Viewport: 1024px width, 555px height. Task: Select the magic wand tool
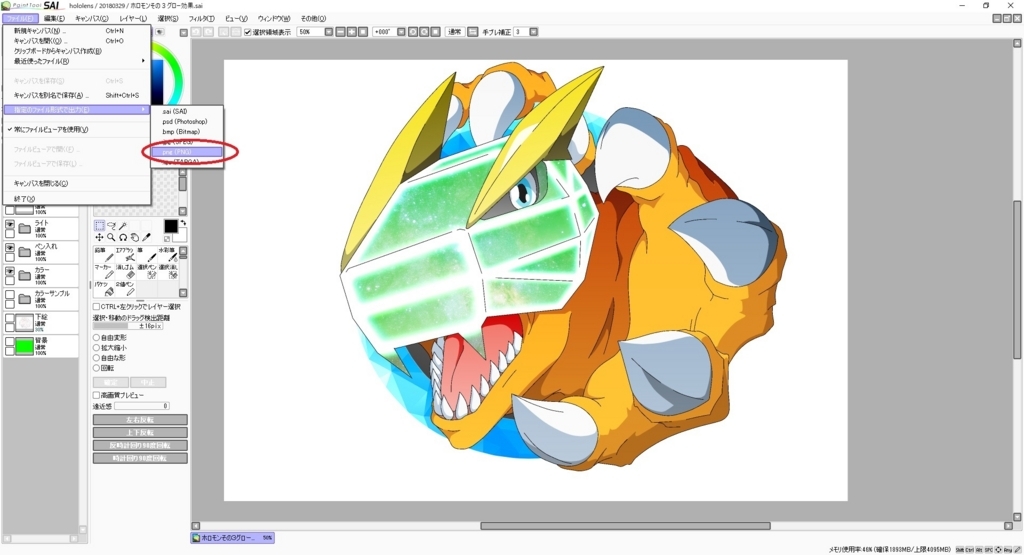tap(123, 226)
